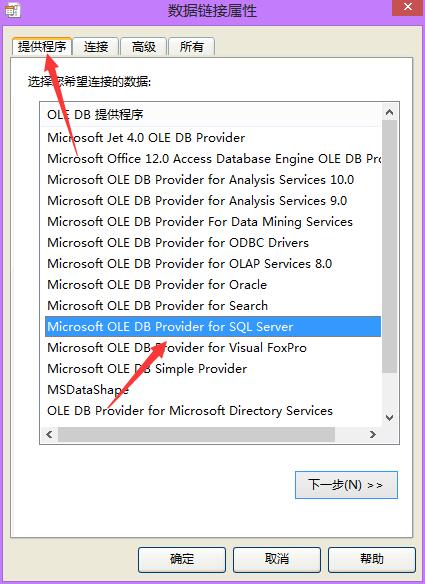
Task: Click horizontal scroll right arrow
Action: click(372, 434)
